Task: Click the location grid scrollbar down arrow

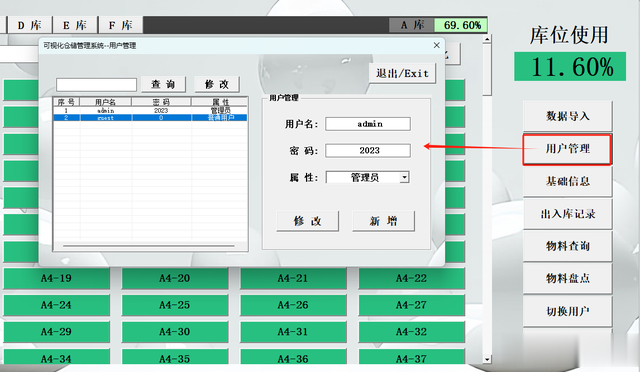Action: 487,359
